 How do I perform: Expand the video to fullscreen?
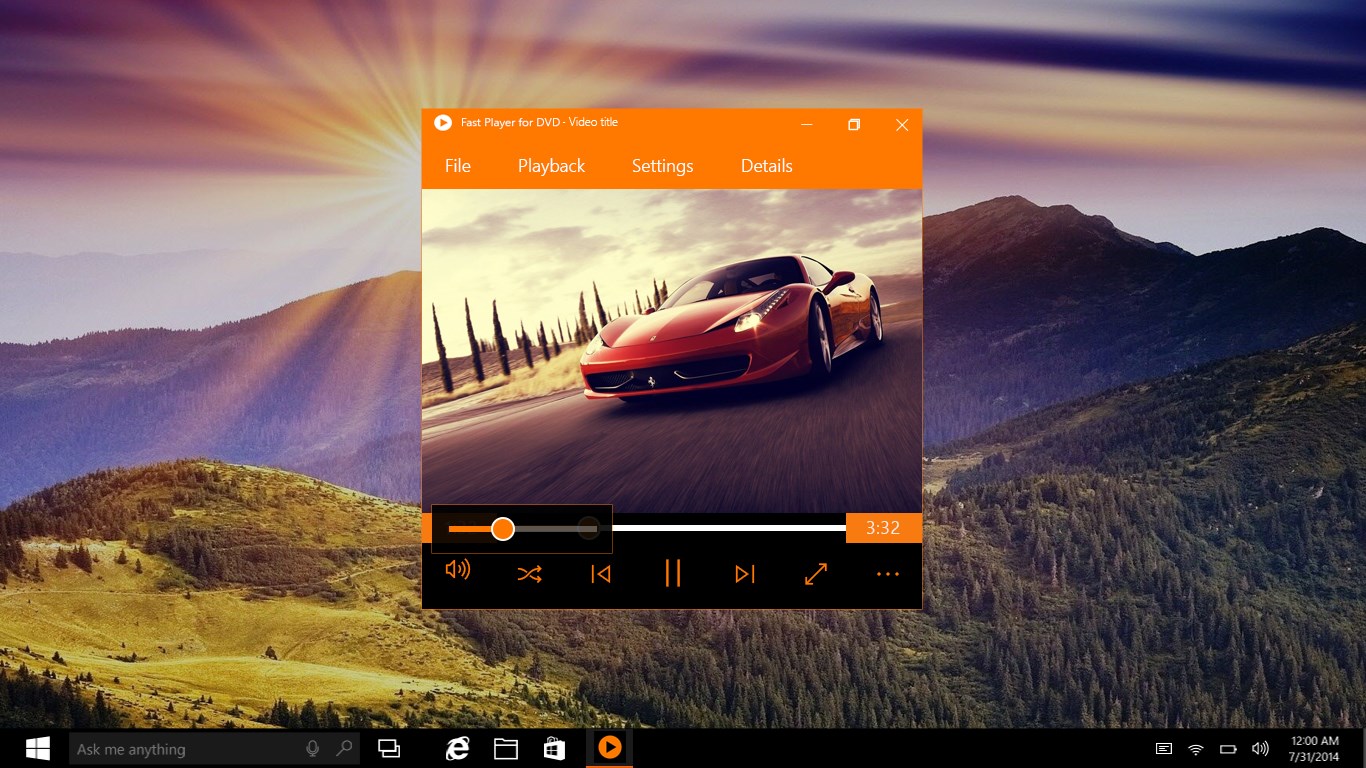[815, 573]
